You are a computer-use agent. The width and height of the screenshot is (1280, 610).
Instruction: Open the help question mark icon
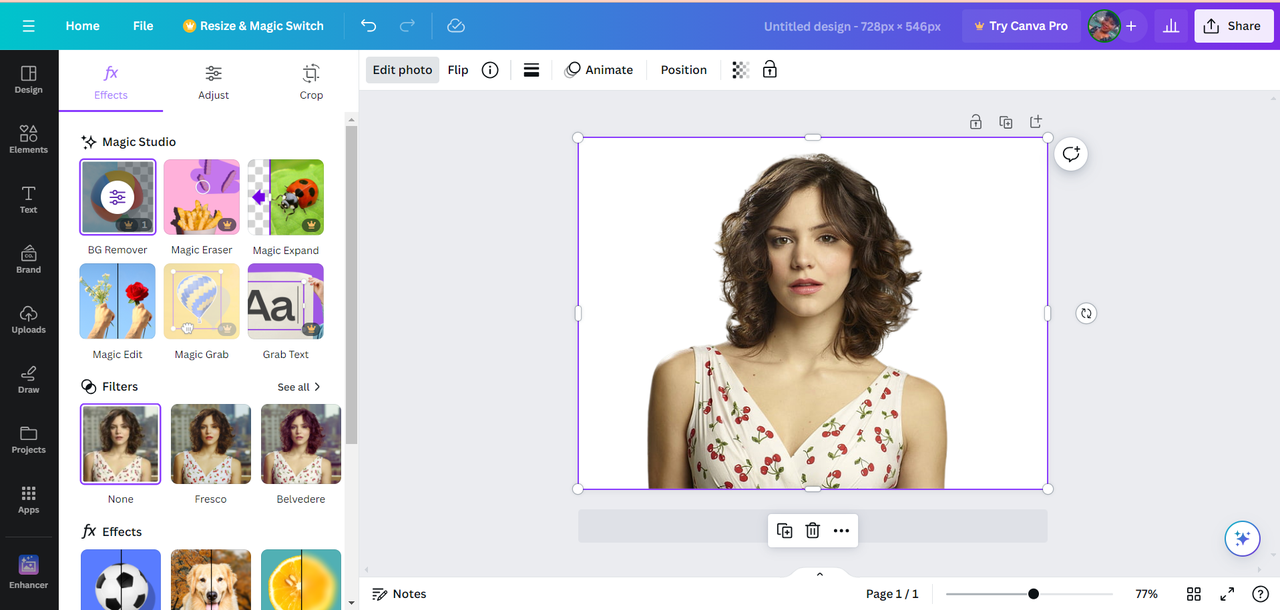click(x=1260, y=594)
